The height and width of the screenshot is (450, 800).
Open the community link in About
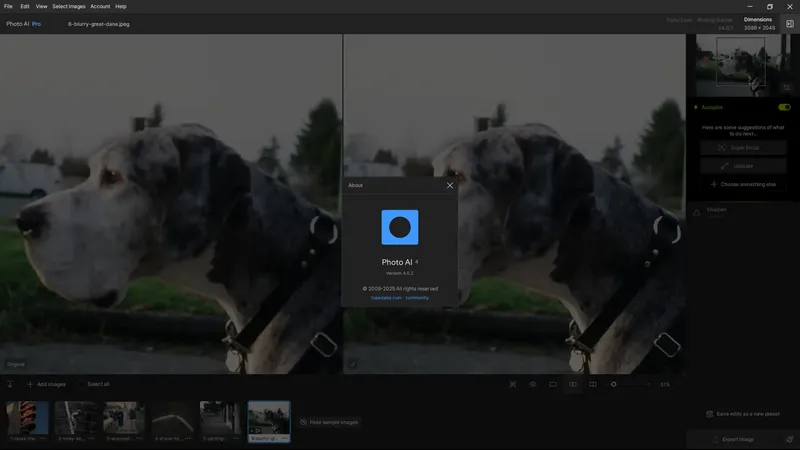coord(417,298)
